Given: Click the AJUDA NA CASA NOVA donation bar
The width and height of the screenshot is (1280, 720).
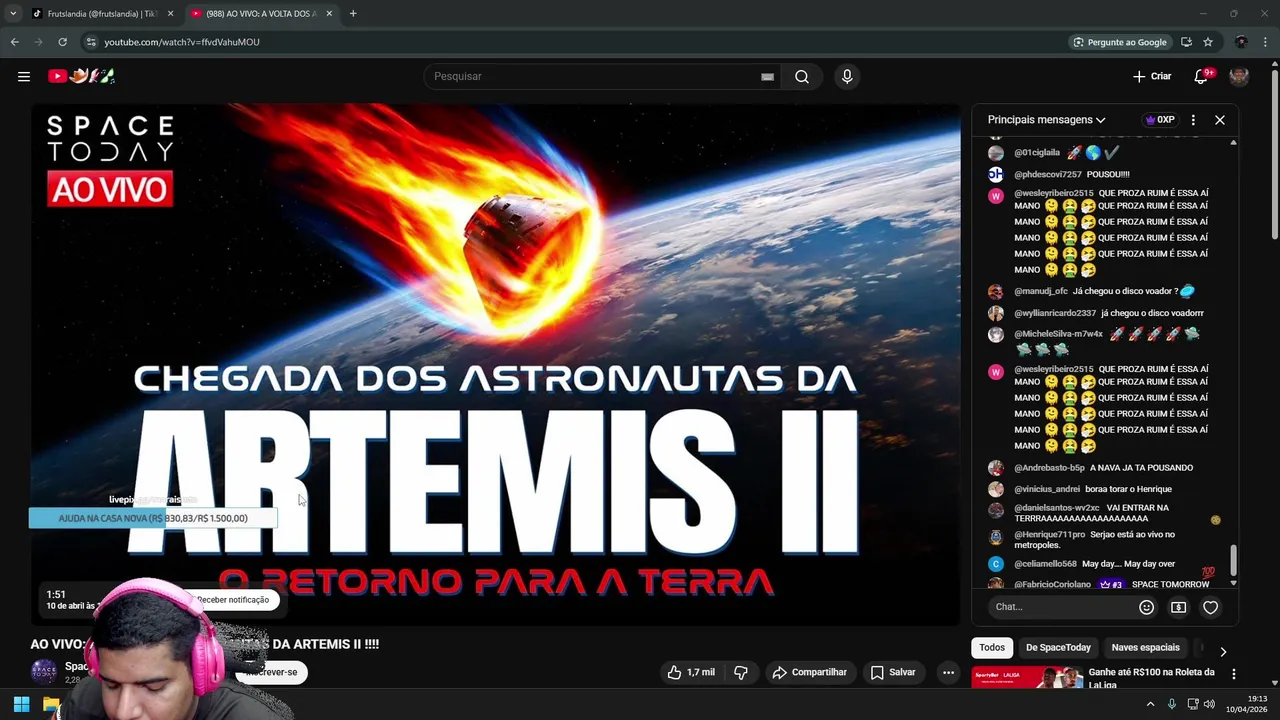Looking at the screenshot, I should pyautogui.click(x=153, y=518).
